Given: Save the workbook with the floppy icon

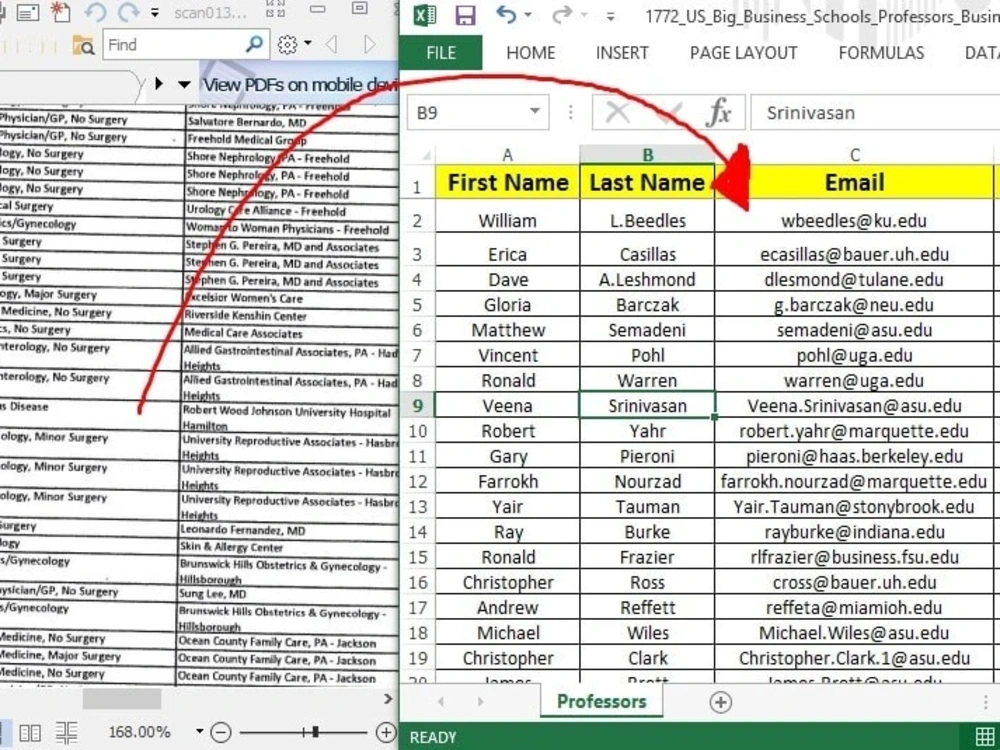Looking at the screenshot, I should [x=465, y=15].
